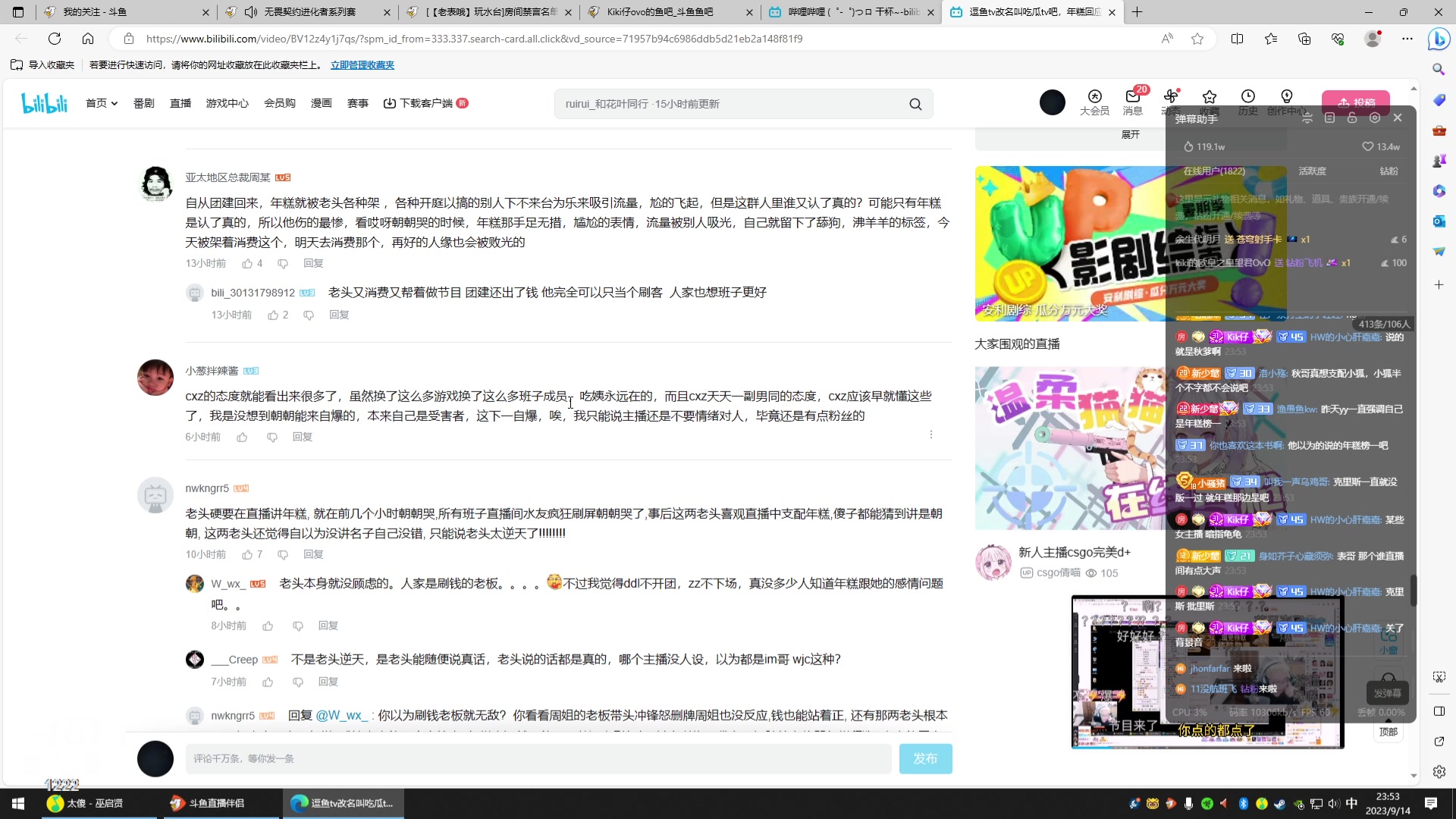The width and height of the screenshot is (1456, 819).
Task: Switch to 在线用户(1822) tab
Action: coord(1214,171)
